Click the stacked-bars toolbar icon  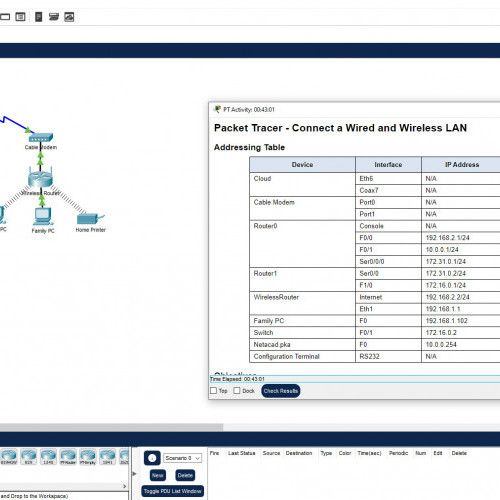coord(54,17)
